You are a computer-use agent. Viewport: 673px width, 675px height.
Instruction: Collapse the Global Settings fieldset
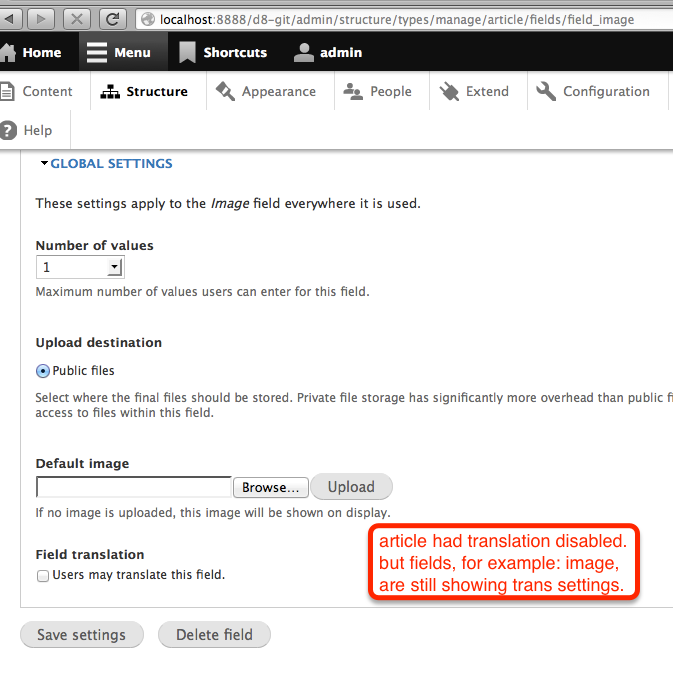pyautogui.click(x=111, y=164)
